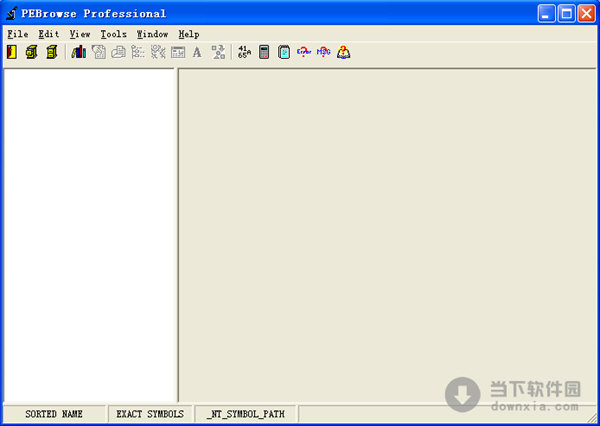Open the calculator tool icon
600x426 pixels.
(x=264, y=52)
